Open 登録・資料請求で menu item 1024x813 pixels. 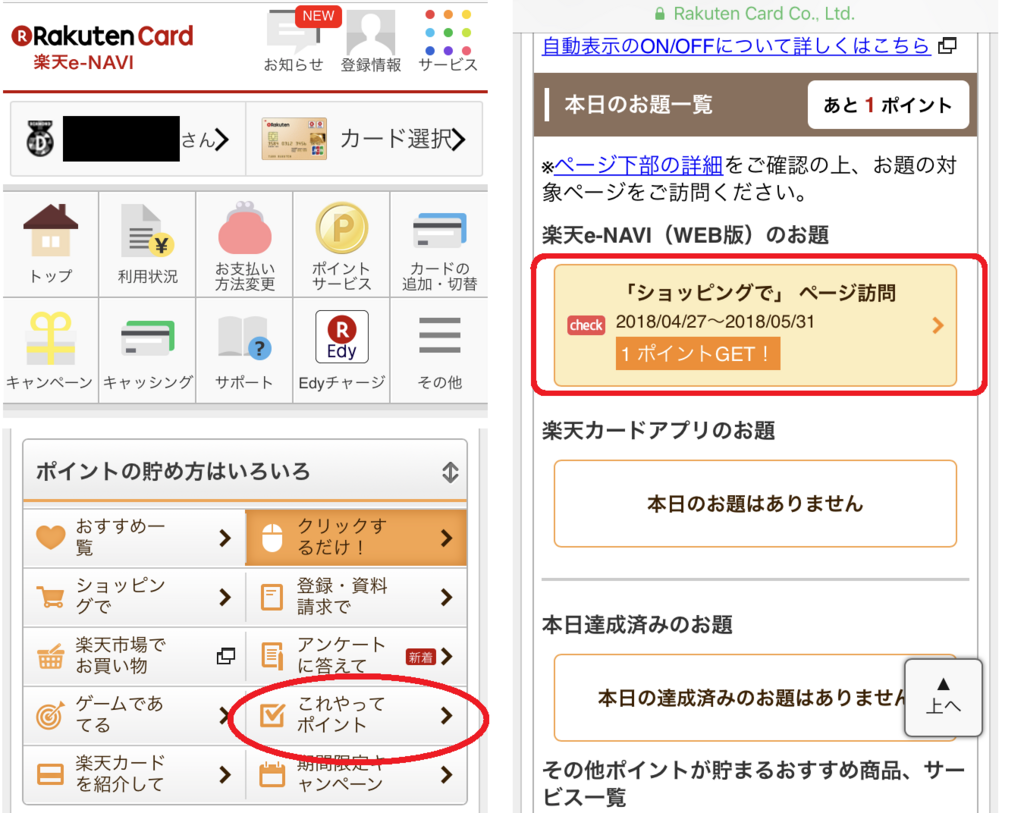coord(356,596)
